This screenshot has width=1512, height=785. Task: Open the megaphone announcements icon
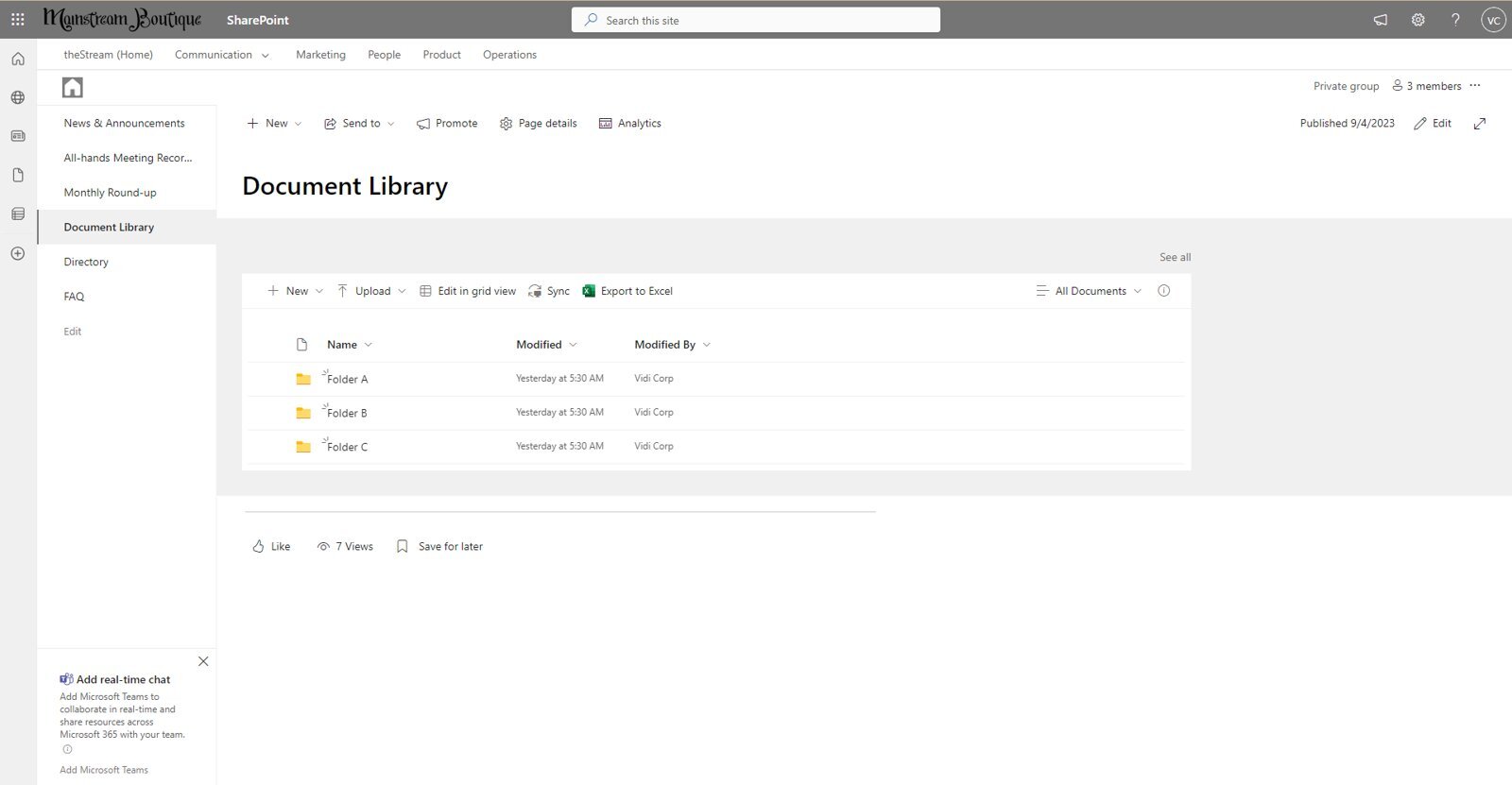1381,20
